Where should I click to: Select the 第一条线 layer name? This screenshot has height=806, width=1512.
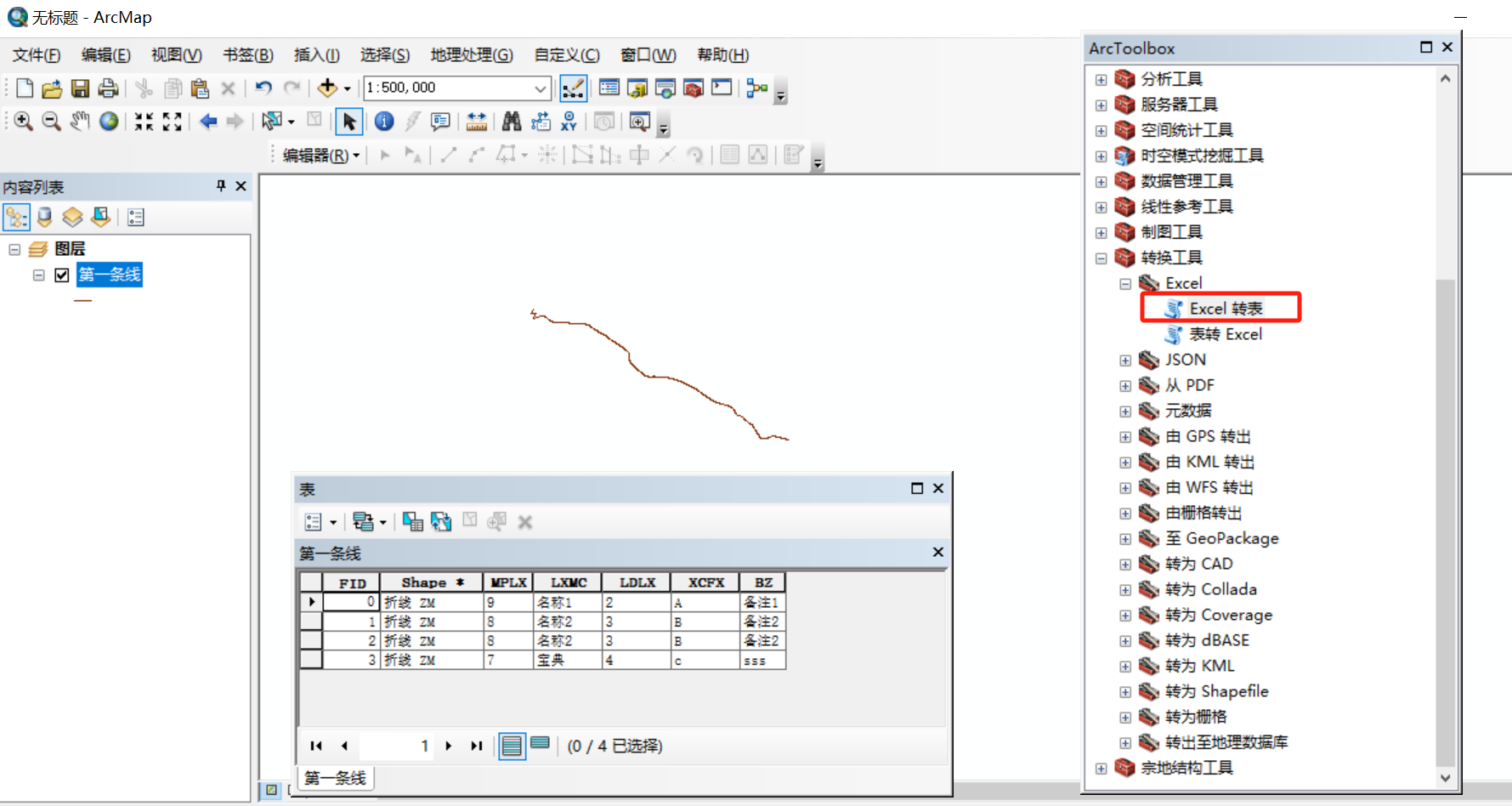pyautogui.click(x=110, y=275)
